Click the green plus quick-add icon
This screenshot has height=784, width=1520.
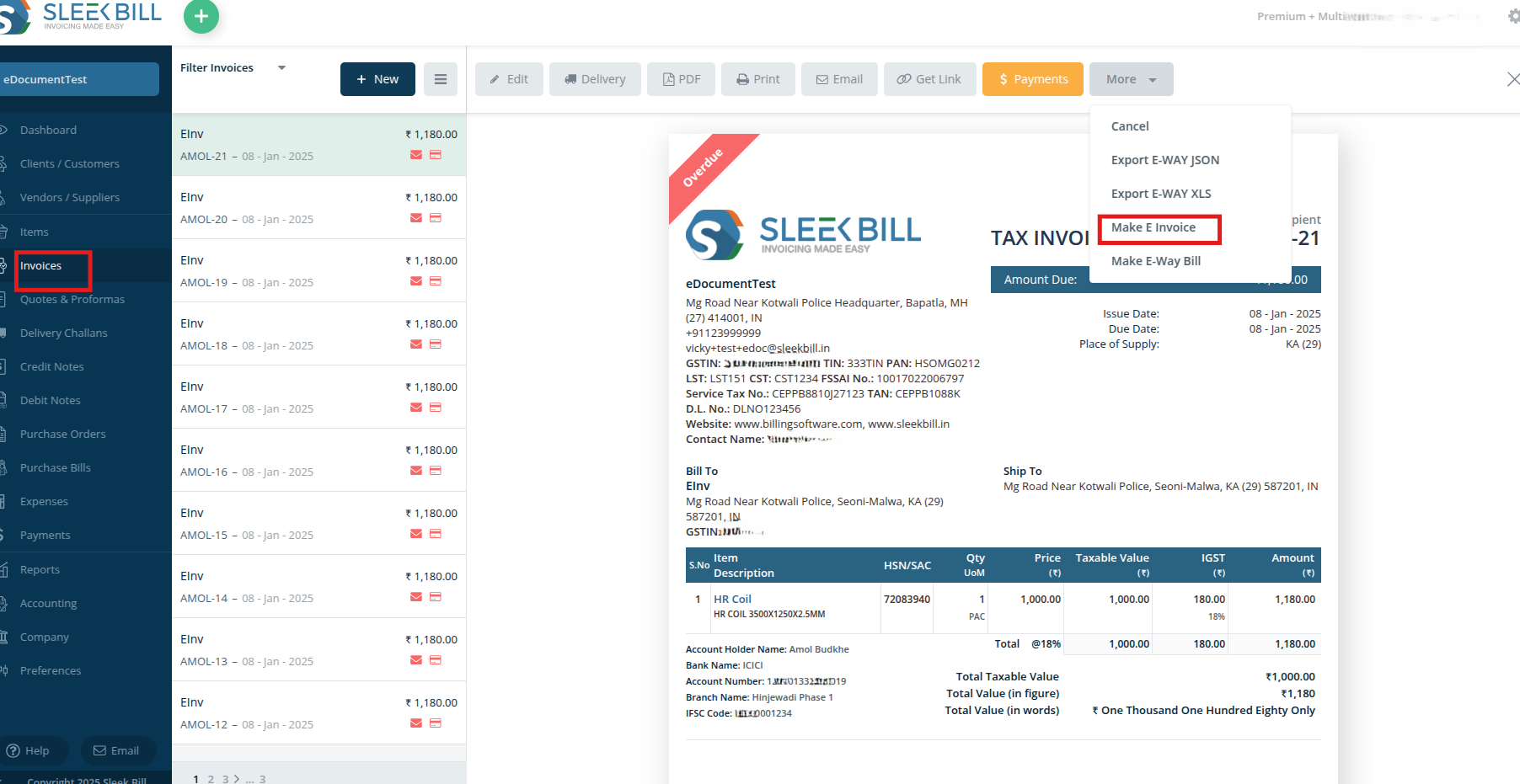click(x=201, y=16)
